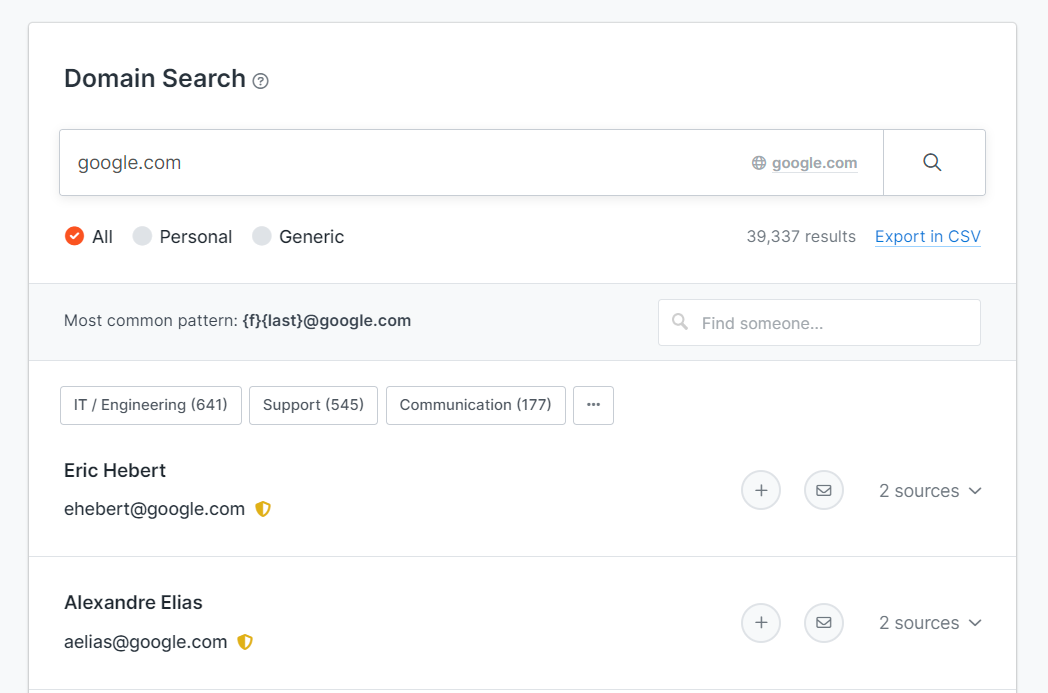1048x693 pixels.
Task: Focus the Find someone search field
Action: tap(819, 323)
